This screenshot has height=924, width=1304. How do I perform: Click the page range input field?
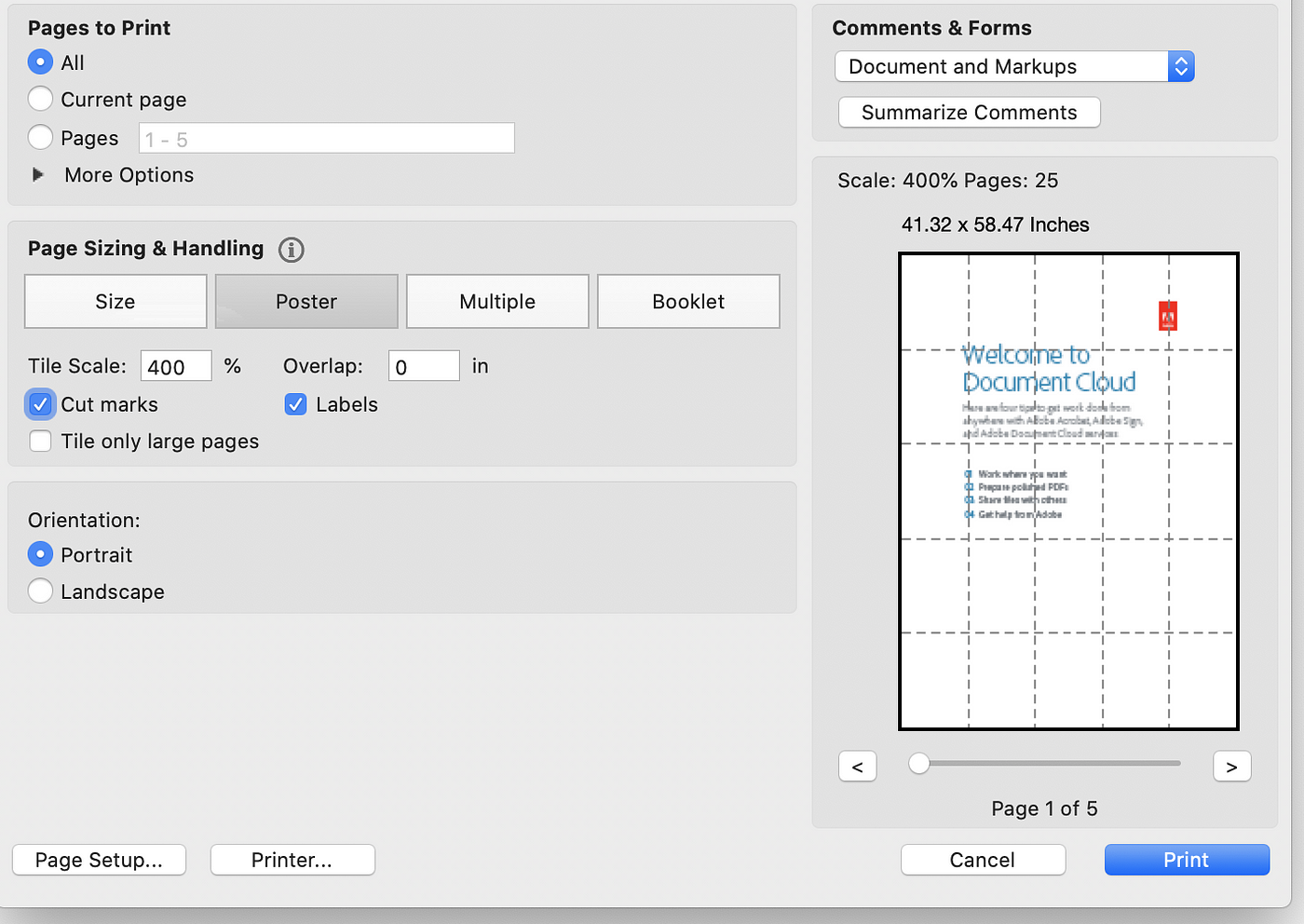point(327,138)
